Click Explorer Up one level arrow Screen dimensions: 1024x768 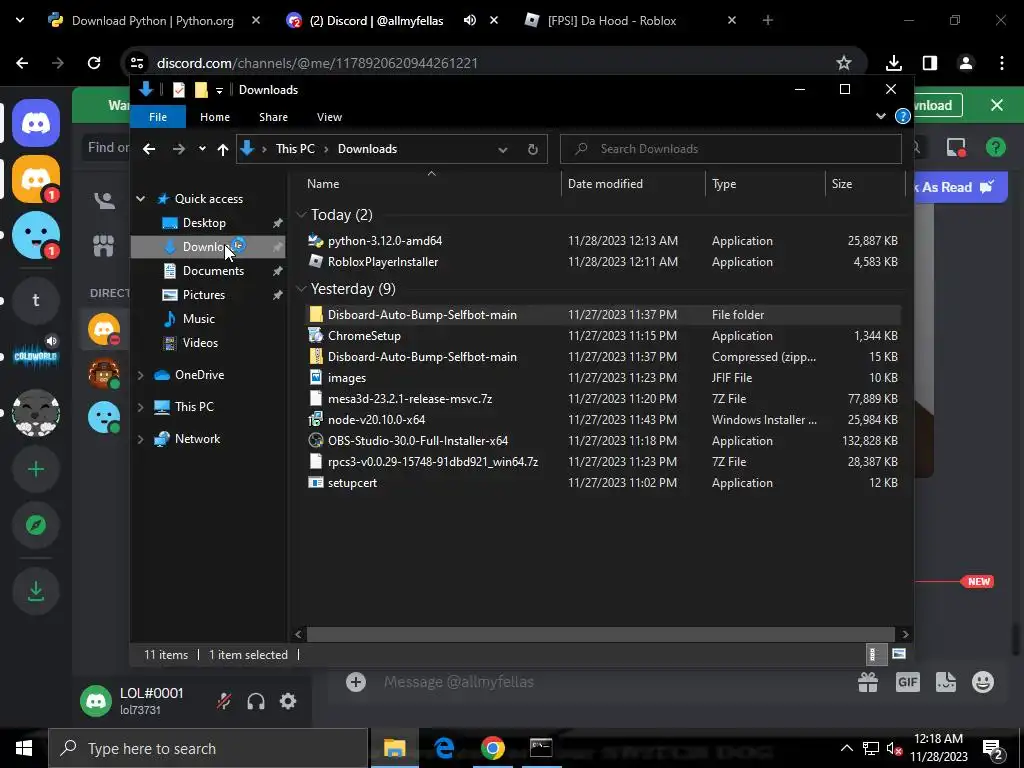pos(223,149)
